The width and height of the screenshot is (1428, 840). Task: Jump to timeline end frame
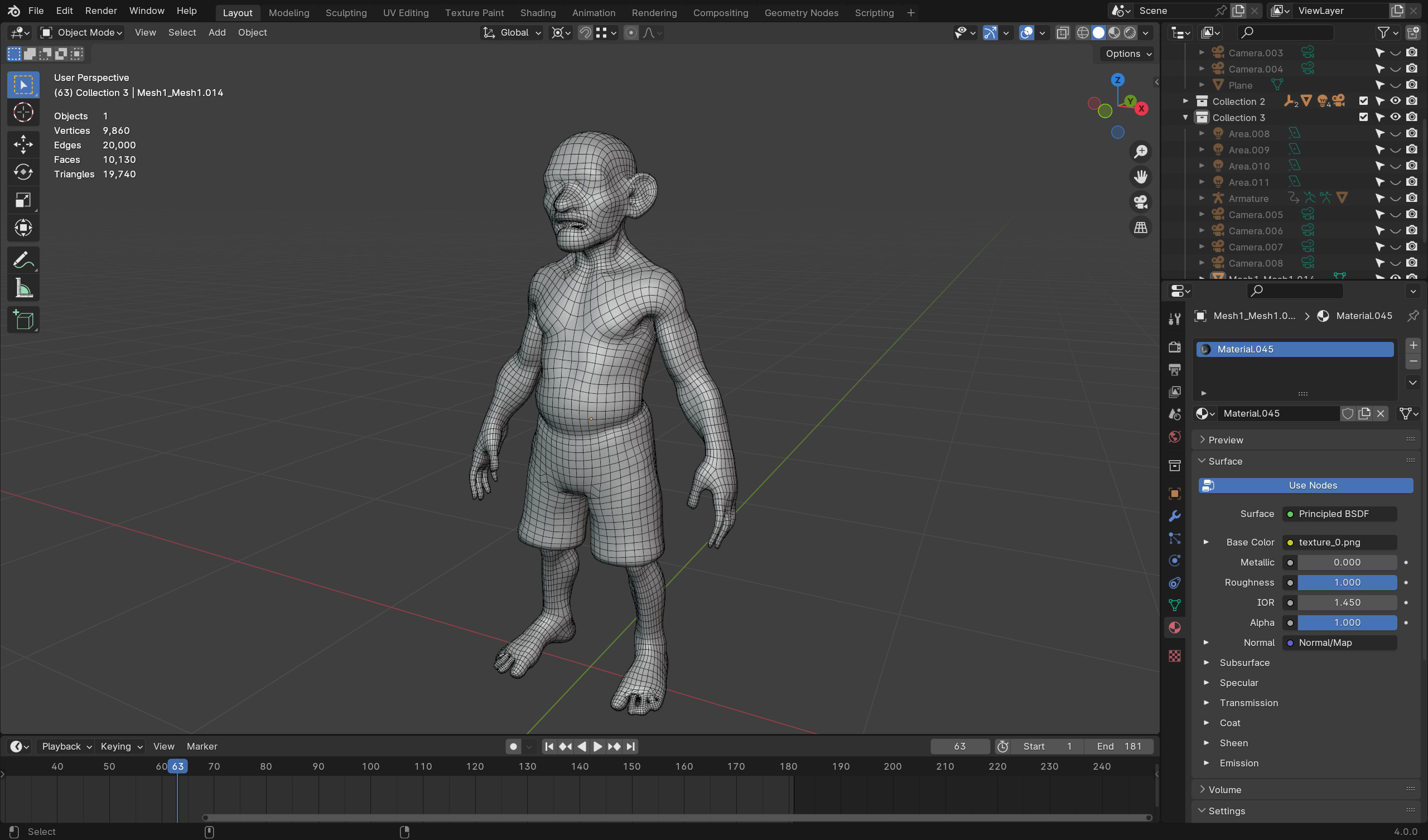631,746
